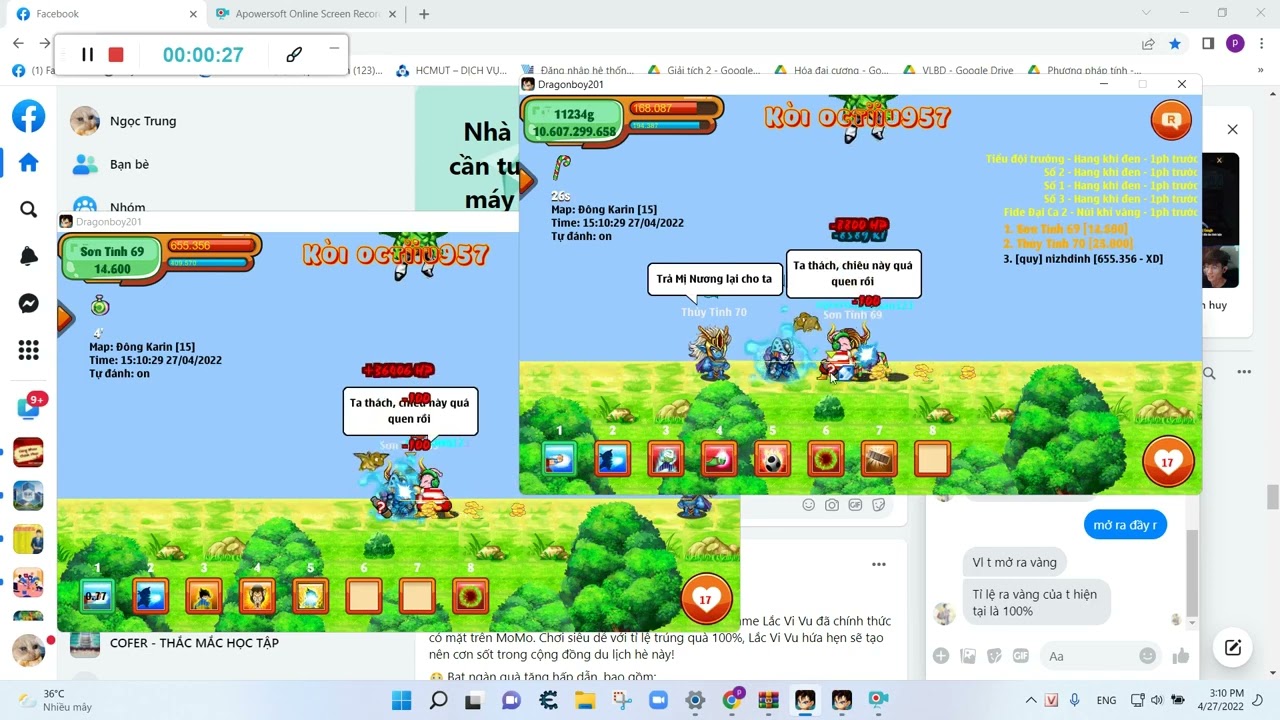The width and height of the screenshot is (1280, 720).
Task: Open COFER - THẮC MẮC HỌC TẬP group
Action: (x=175, y=643)
